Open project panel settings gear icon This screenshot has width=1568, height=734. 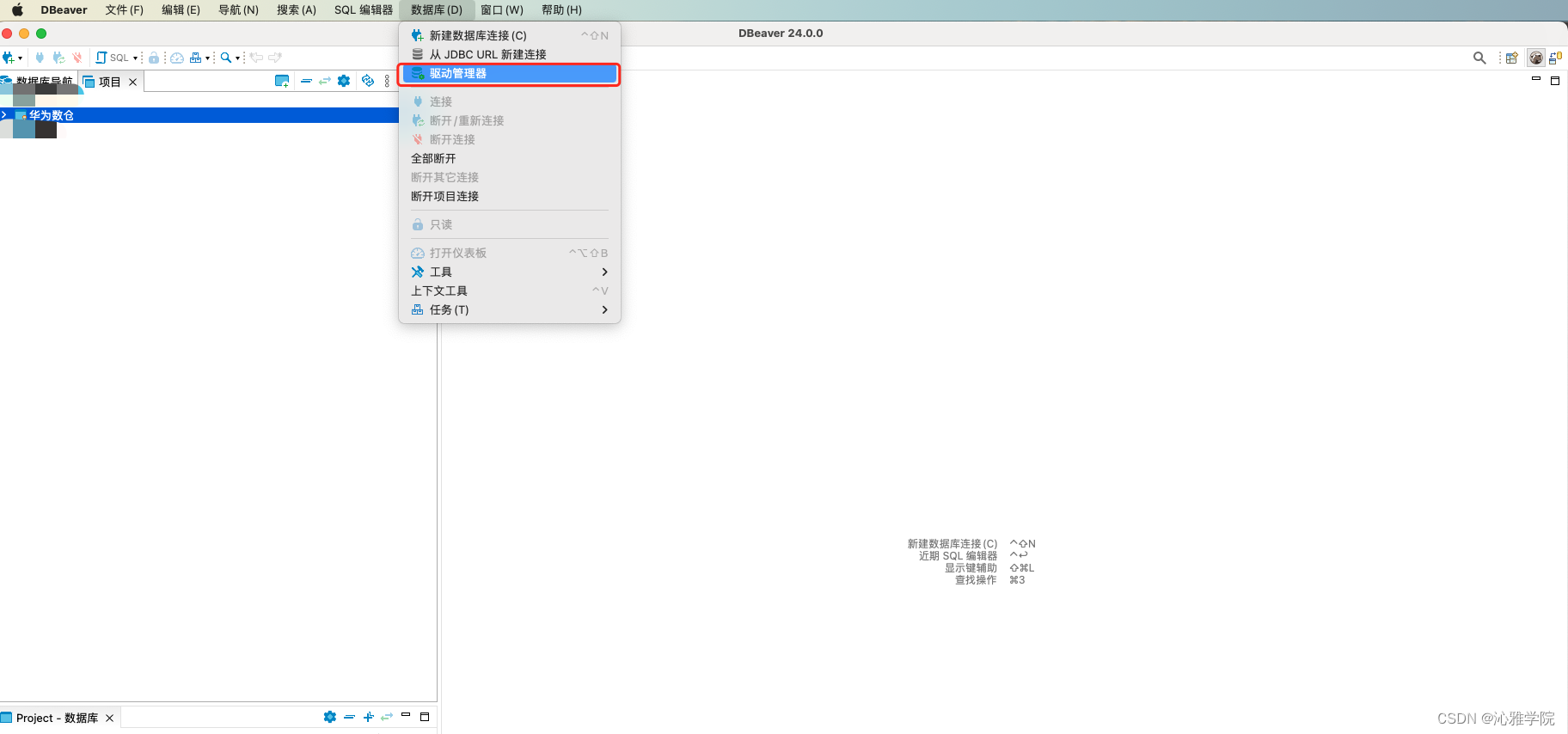[x=330, y=717]
